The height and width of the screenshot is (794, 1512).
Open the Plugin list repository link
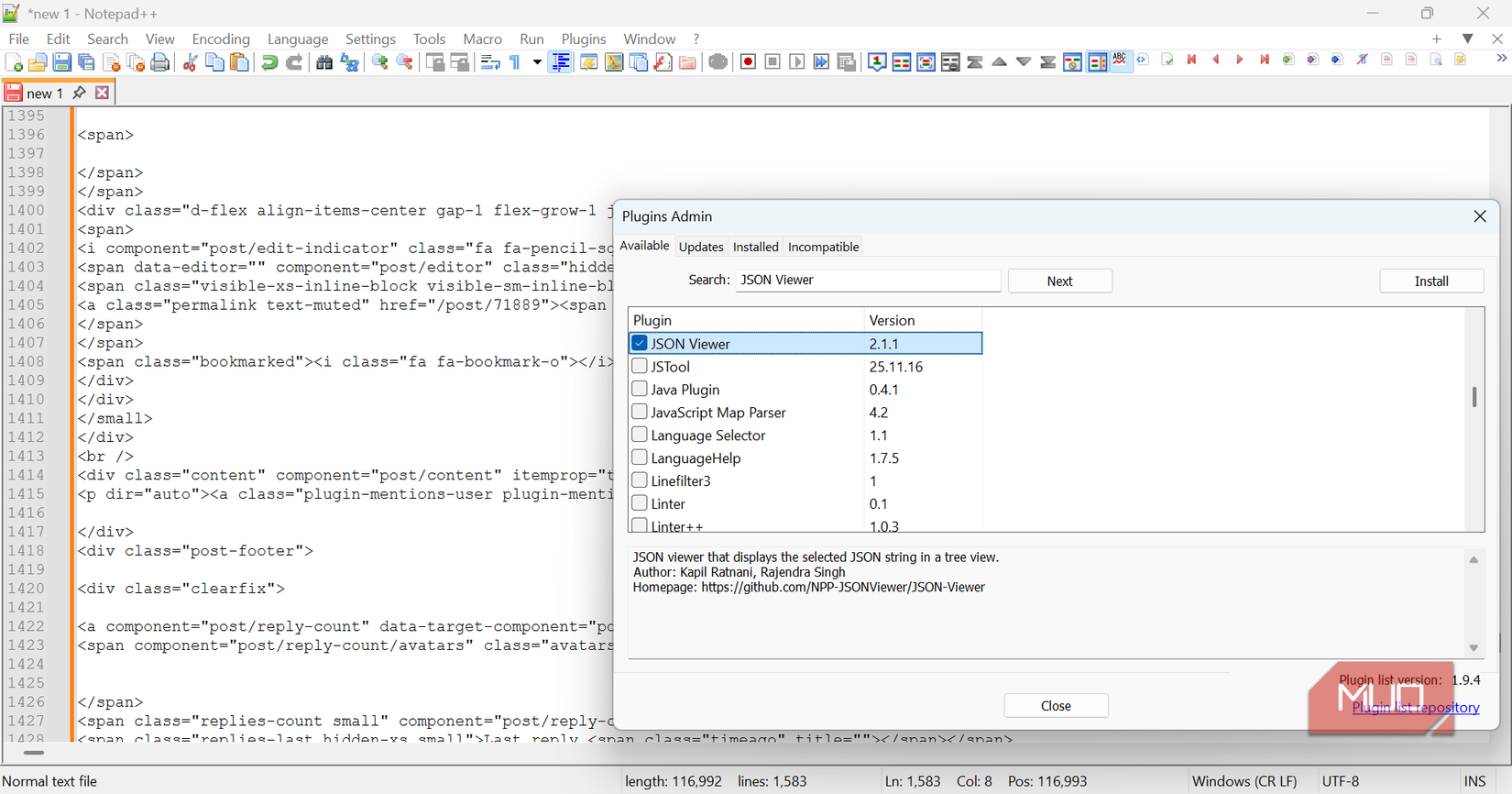tap(1416, 707)
